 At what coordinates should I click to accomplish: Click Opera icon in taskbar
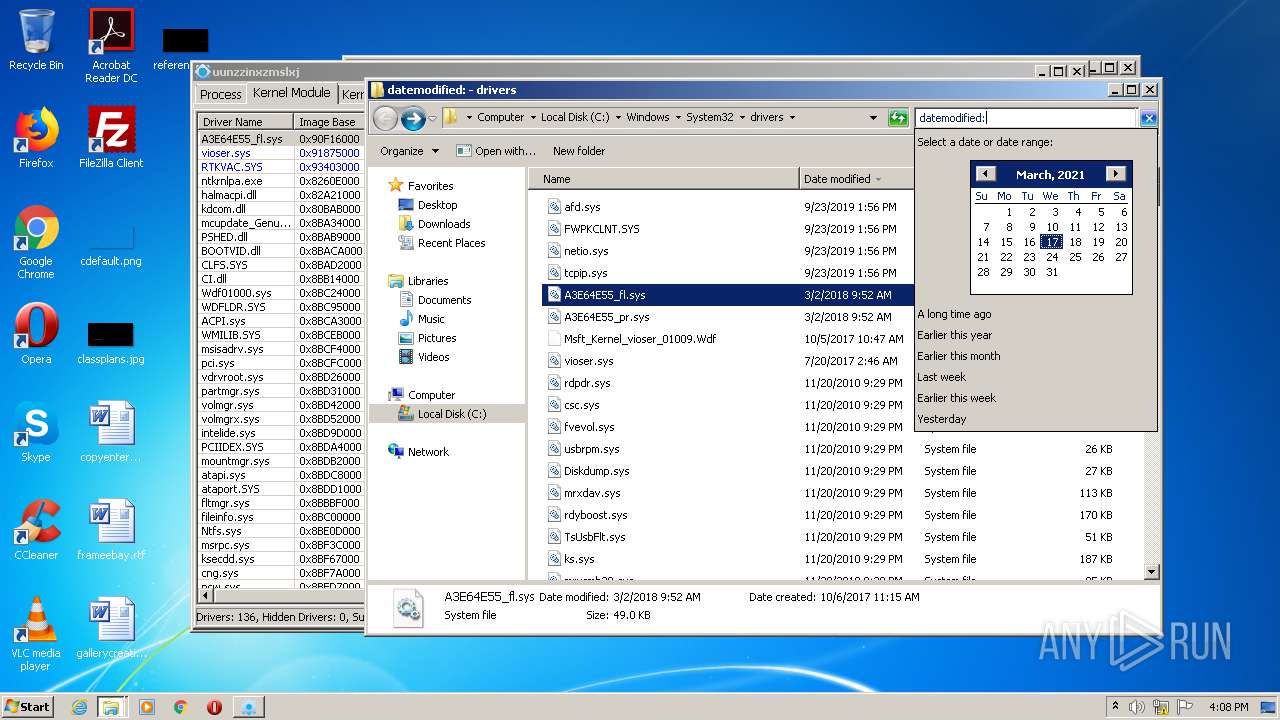point(214,707)
